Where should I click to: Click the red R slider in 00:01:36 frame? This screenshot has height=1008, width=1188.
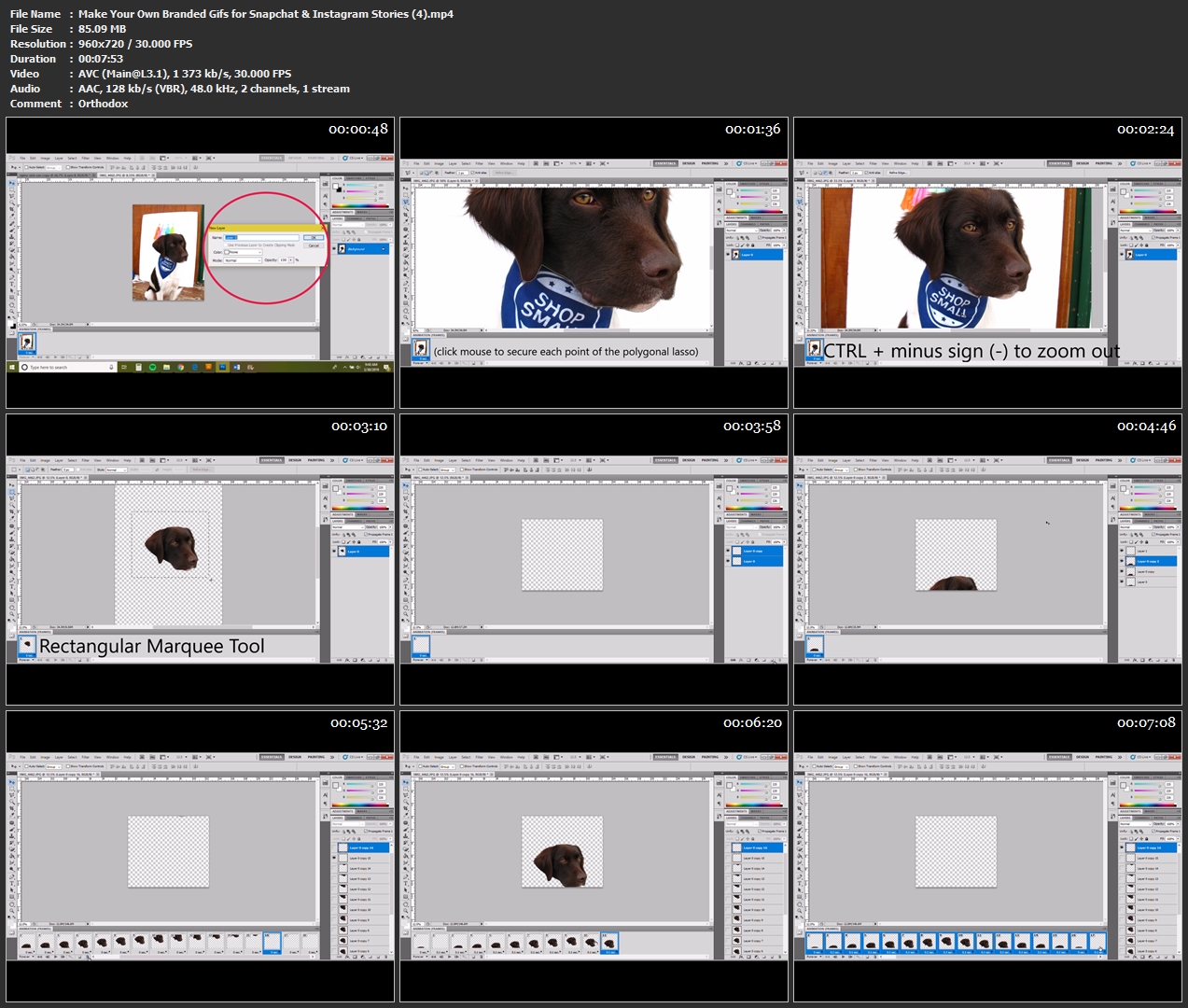coord(753,192)
